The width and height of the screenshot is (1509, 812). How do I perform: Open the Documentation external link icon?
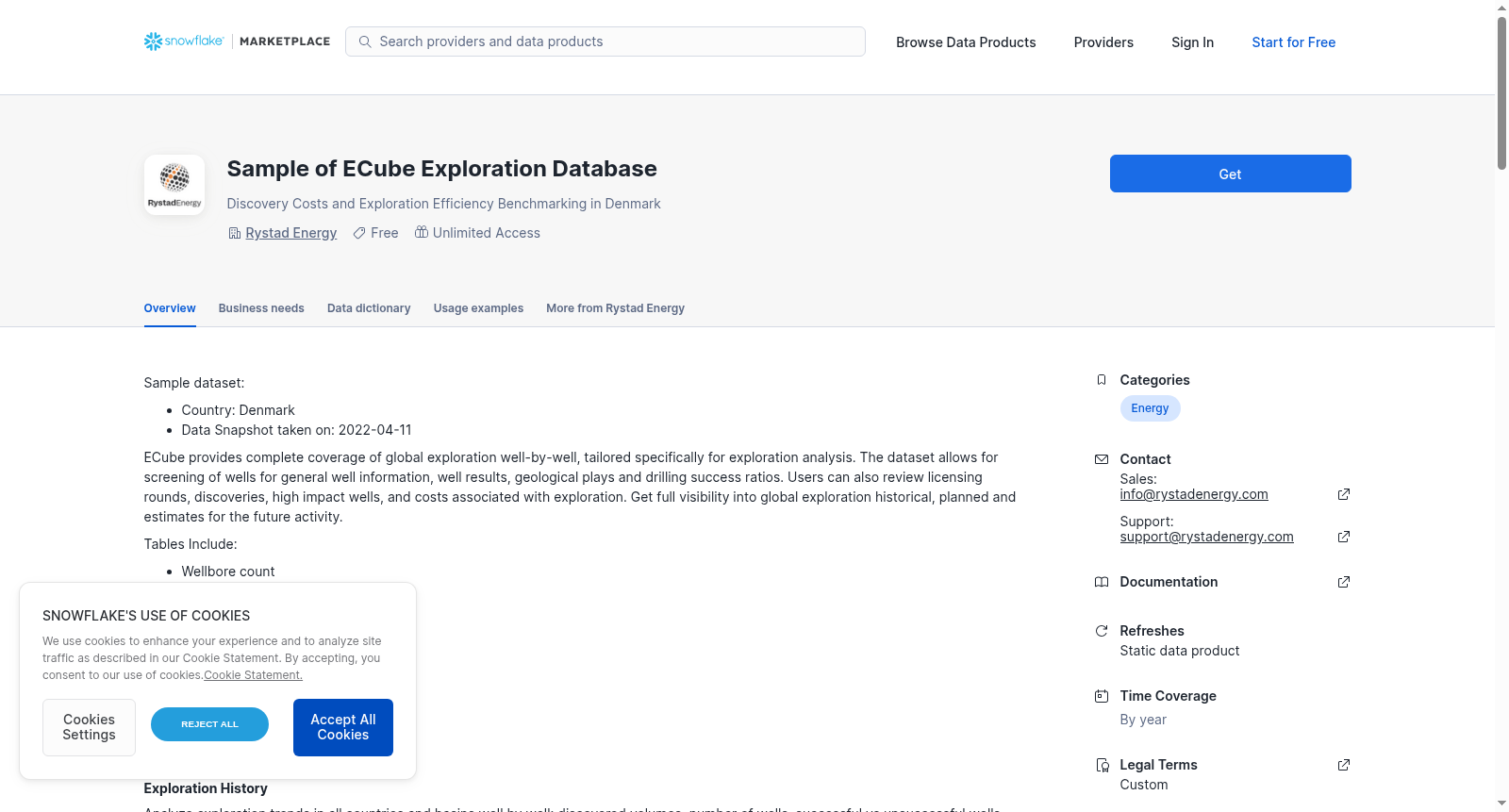(x=1344, y=582)
